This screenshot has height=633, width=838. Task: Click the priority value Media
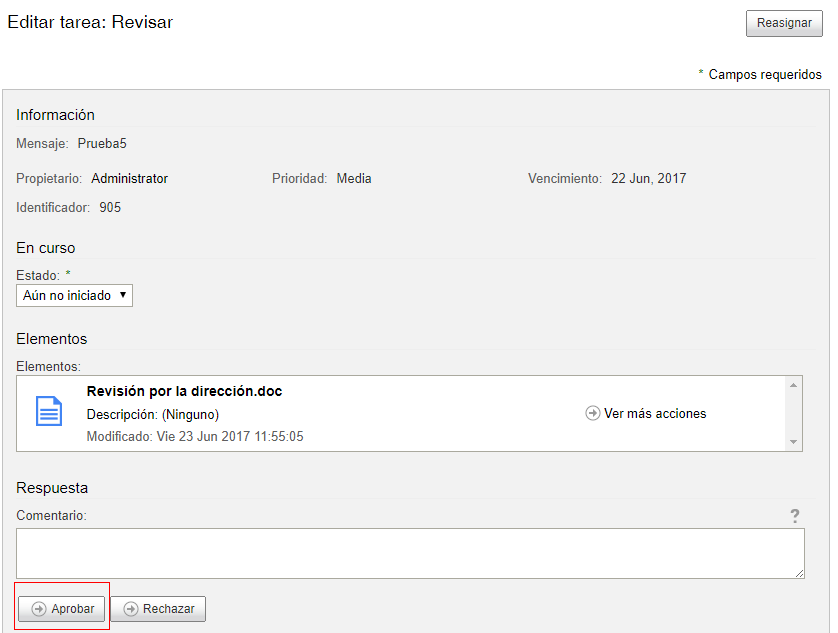click(354, 179)
